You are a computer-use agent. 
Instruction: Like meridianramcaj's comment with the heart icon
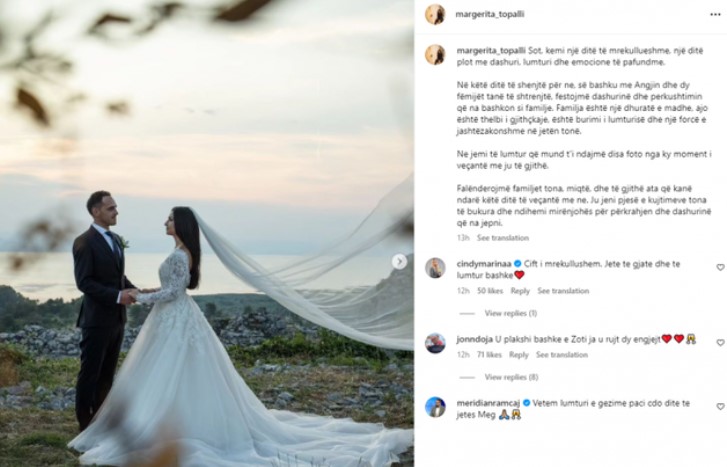(x=720, y=407)
